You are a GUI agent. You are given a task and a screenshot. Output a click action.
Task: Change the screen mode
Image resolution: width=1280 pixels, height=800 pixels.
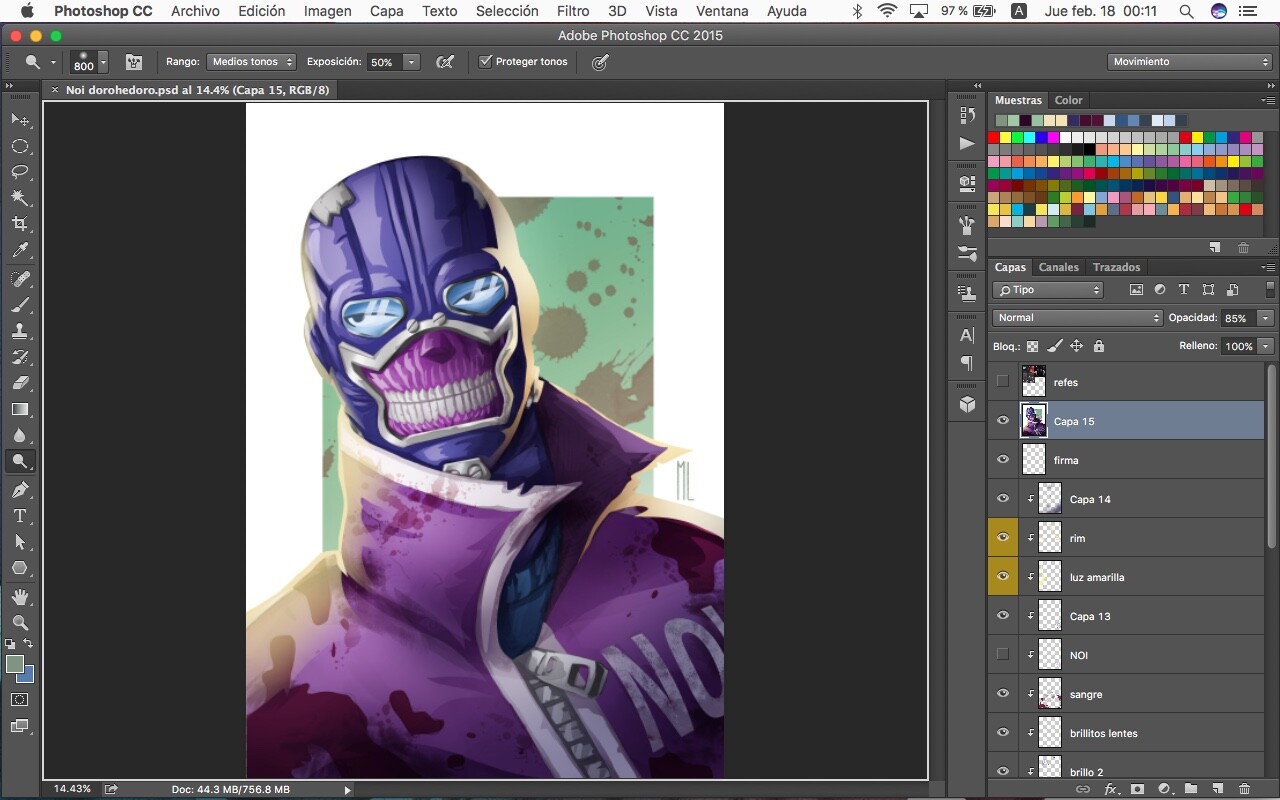20,727
